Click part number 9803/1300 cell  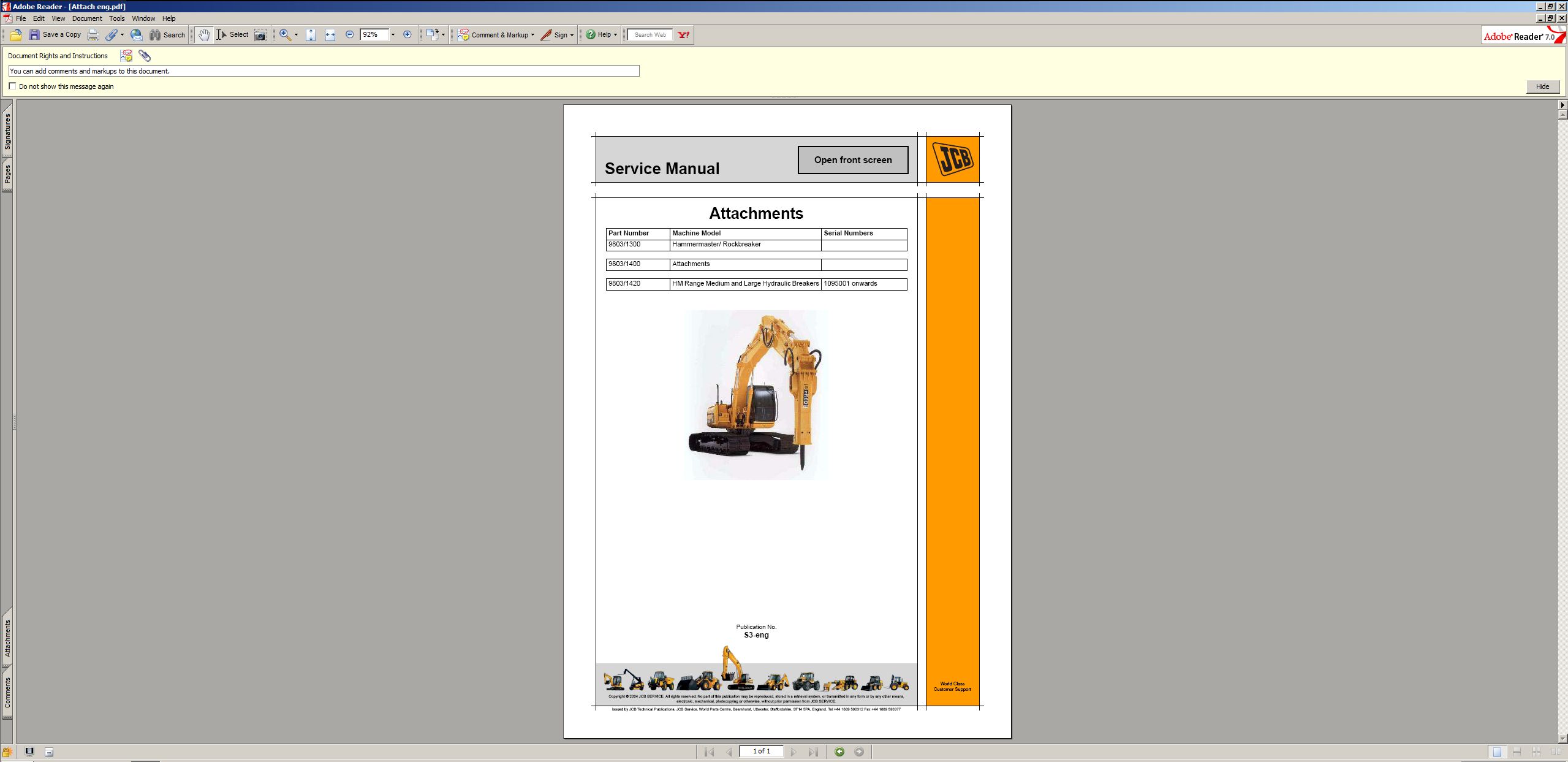pos(638,245)
